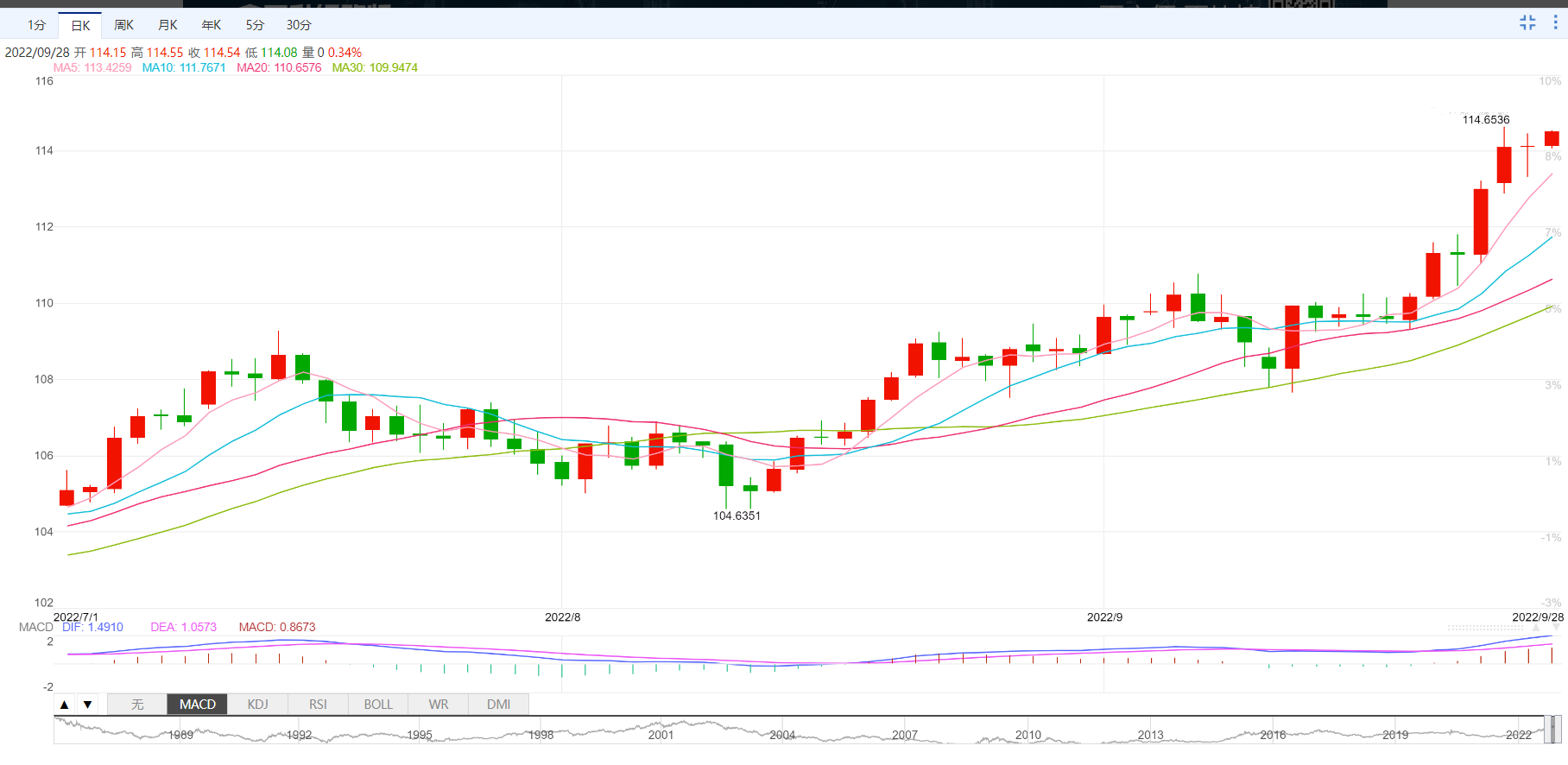Open the 月K monthly chart view
The width and height of the screenshot is (1568, 765).
[168, 25]
